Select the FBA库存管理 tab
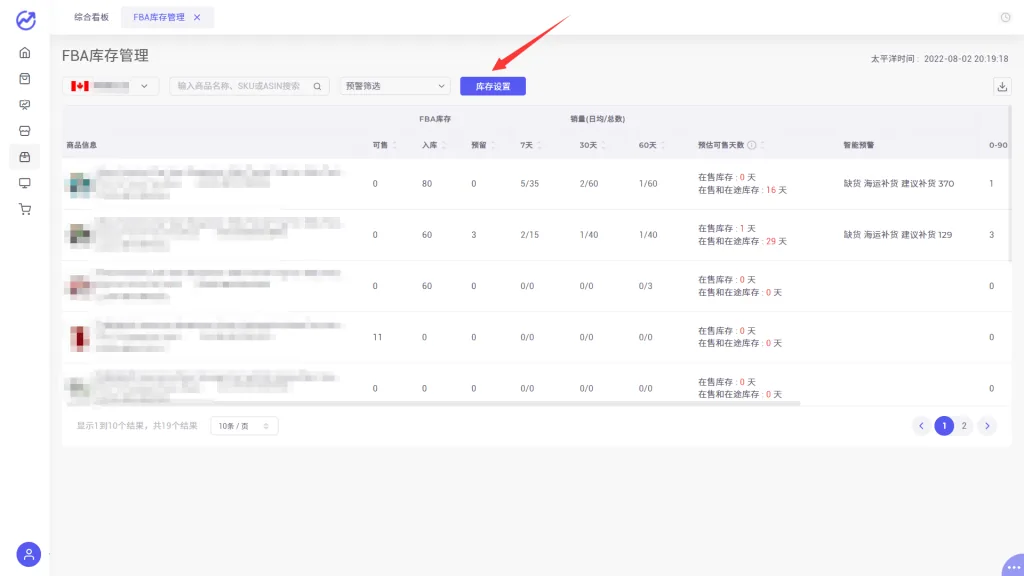 pyautogui.click(x=159, y=17)
